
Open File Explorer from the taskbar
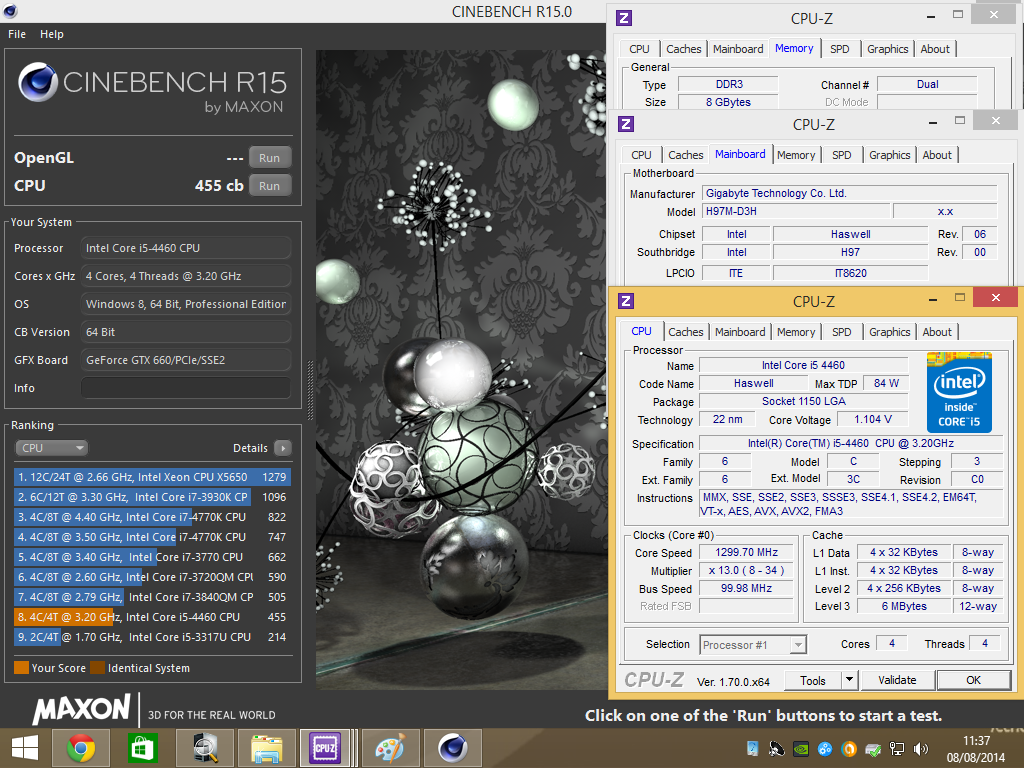click(266, 748)
